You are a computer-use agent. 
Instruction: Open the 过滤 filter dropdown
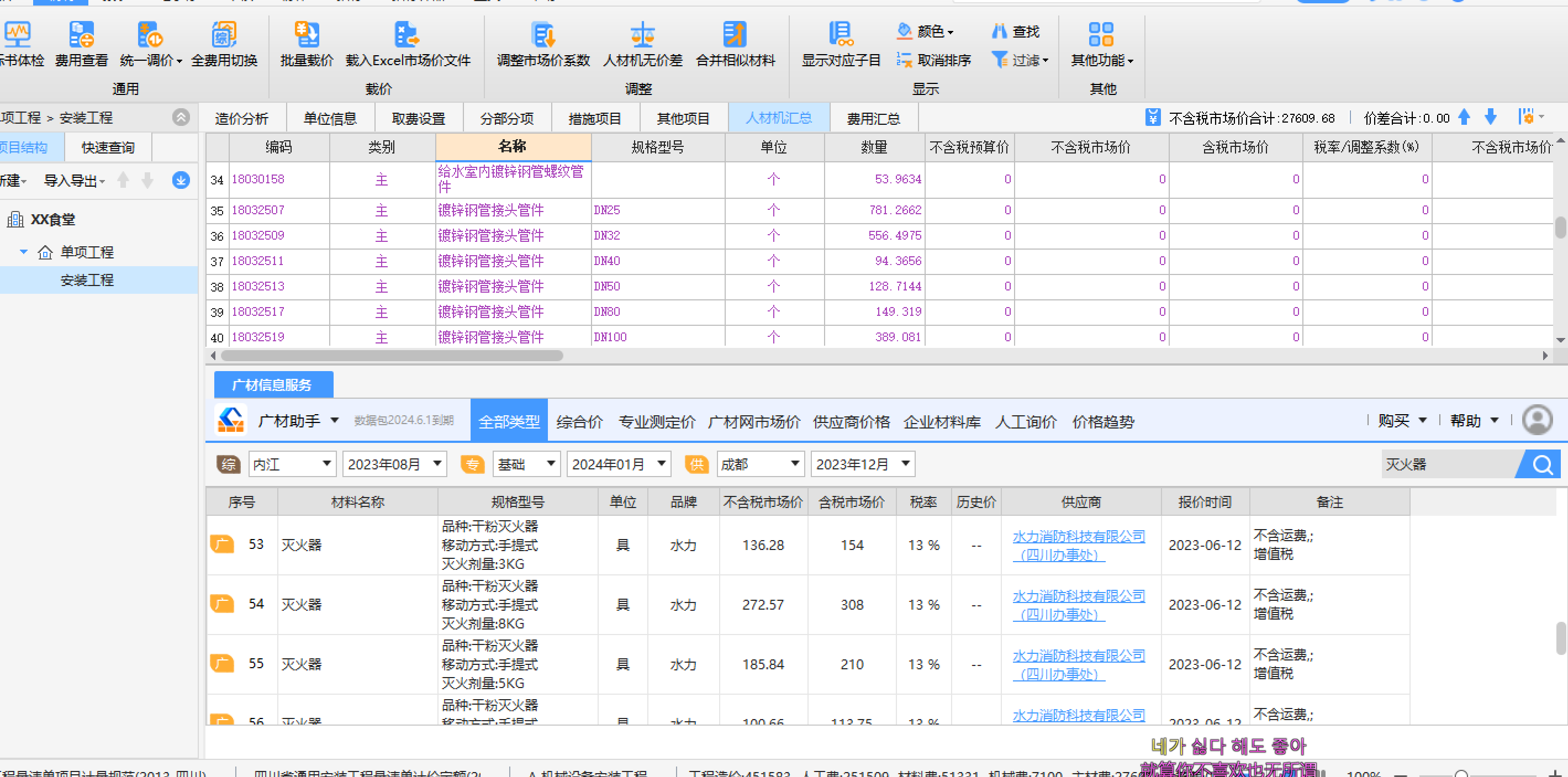[1020, 60]
